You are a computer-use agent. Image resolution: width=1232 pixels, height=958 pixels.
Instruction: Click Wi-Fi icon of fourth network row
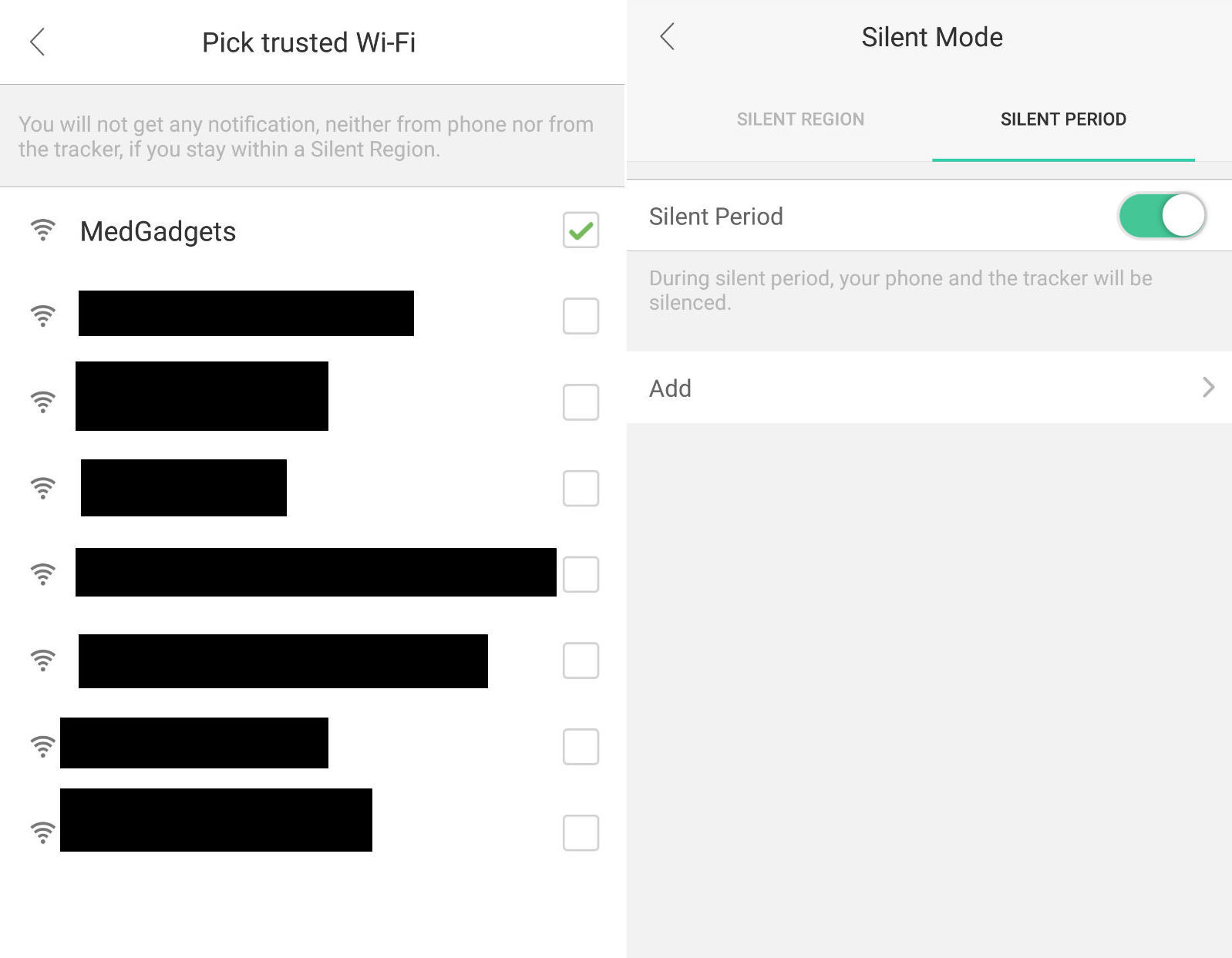[43, 488]
